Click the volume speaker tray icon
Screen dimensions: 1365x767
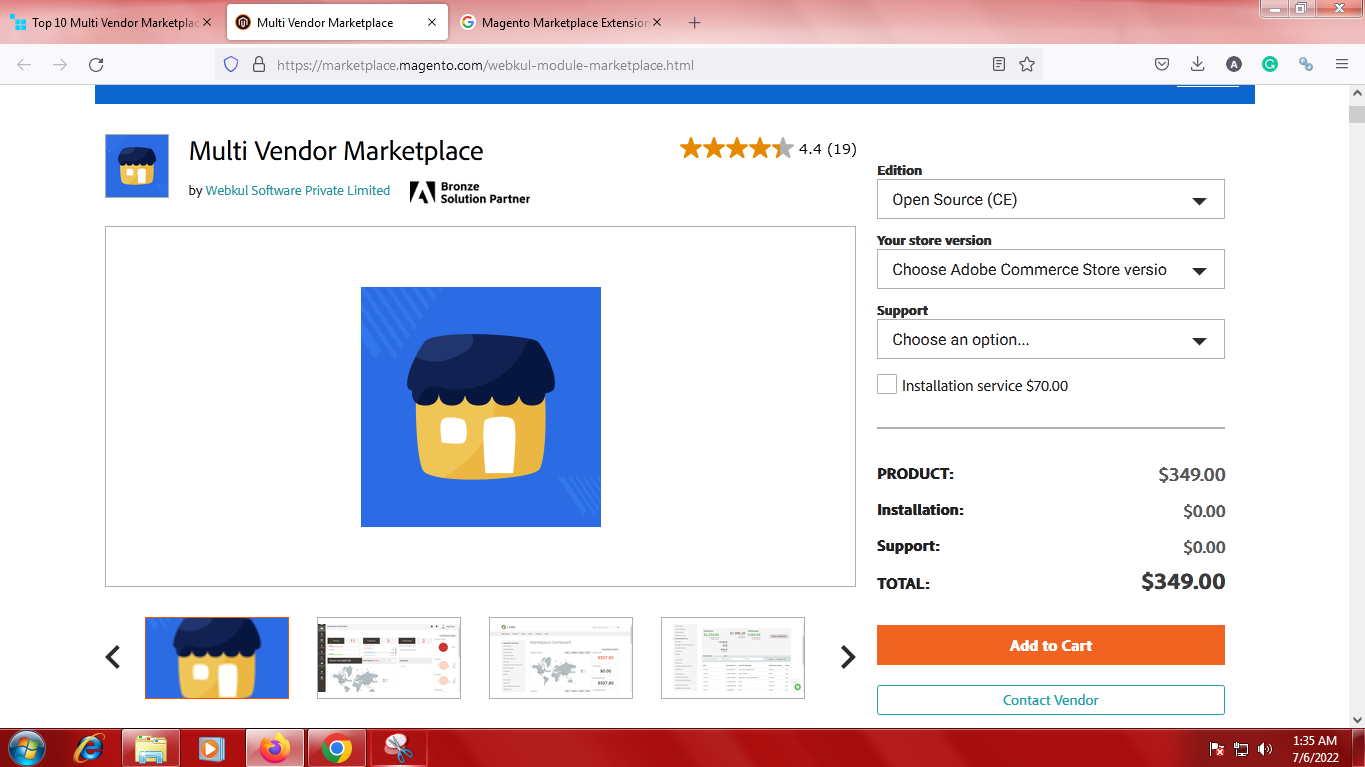(1265, 749)
